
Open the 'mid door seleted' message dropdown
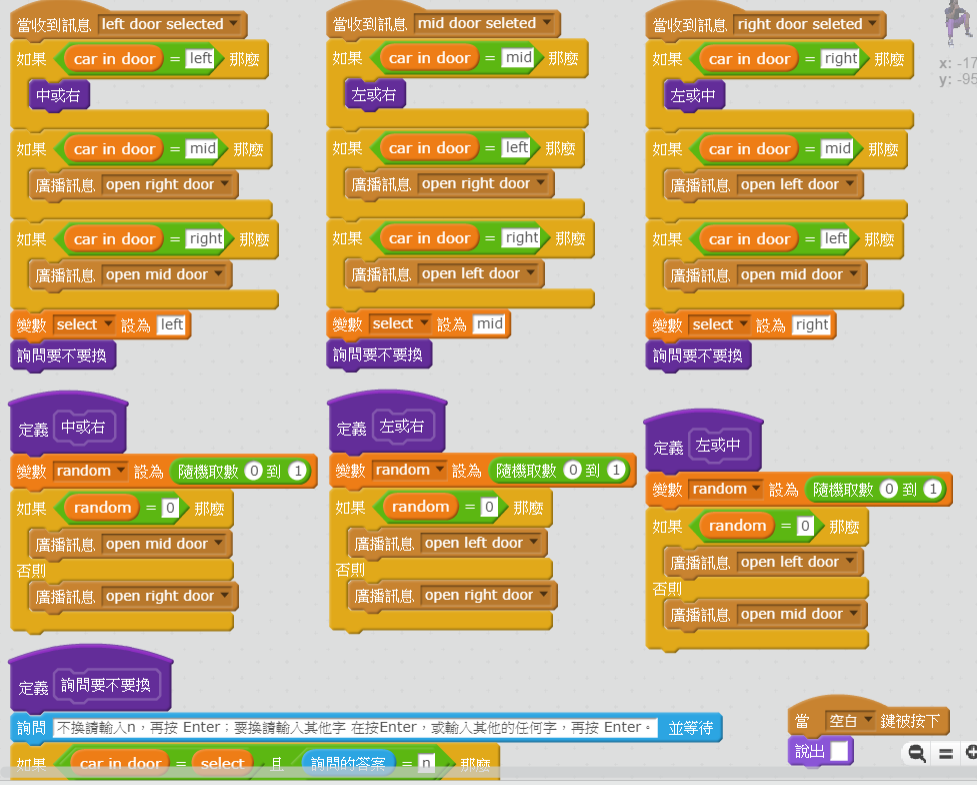547,23
